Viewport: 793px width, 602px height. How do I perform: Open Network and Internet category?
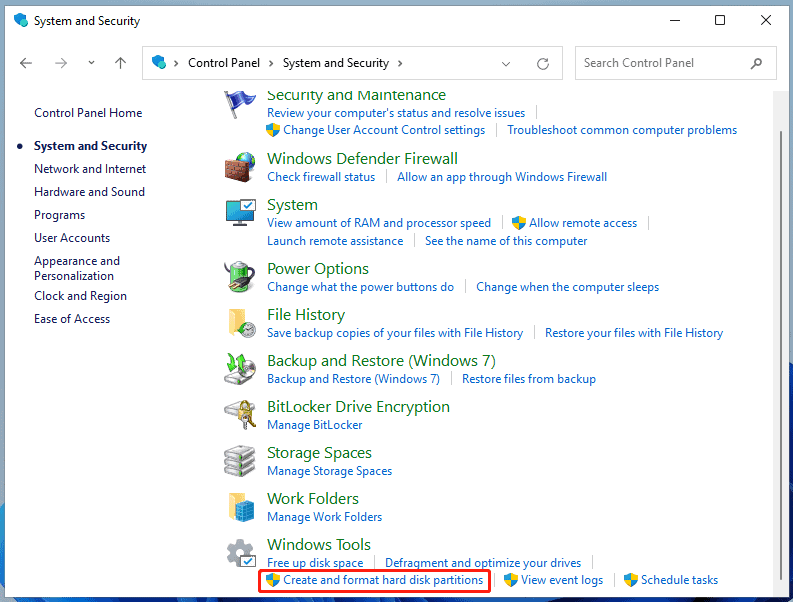[90, 169]
